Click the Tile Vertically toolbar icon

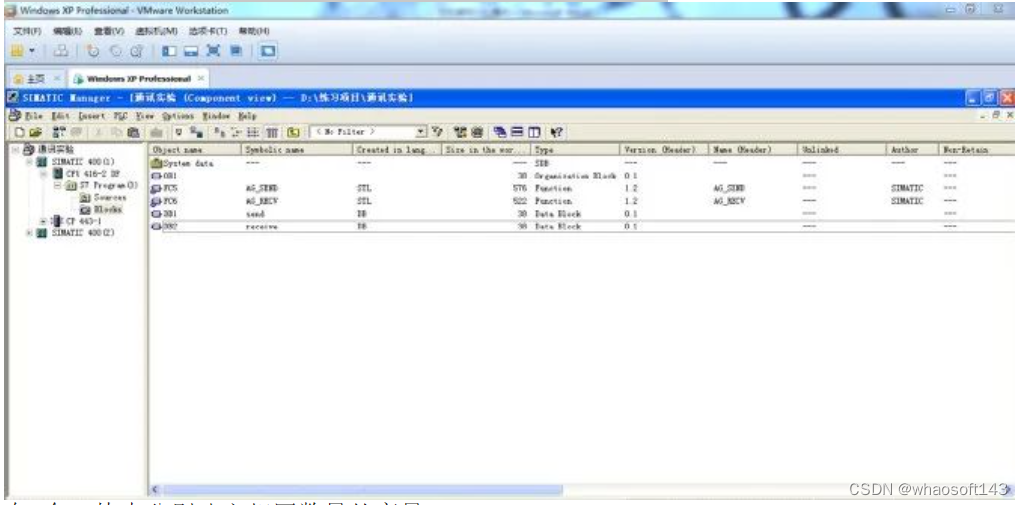coord(534,132)
